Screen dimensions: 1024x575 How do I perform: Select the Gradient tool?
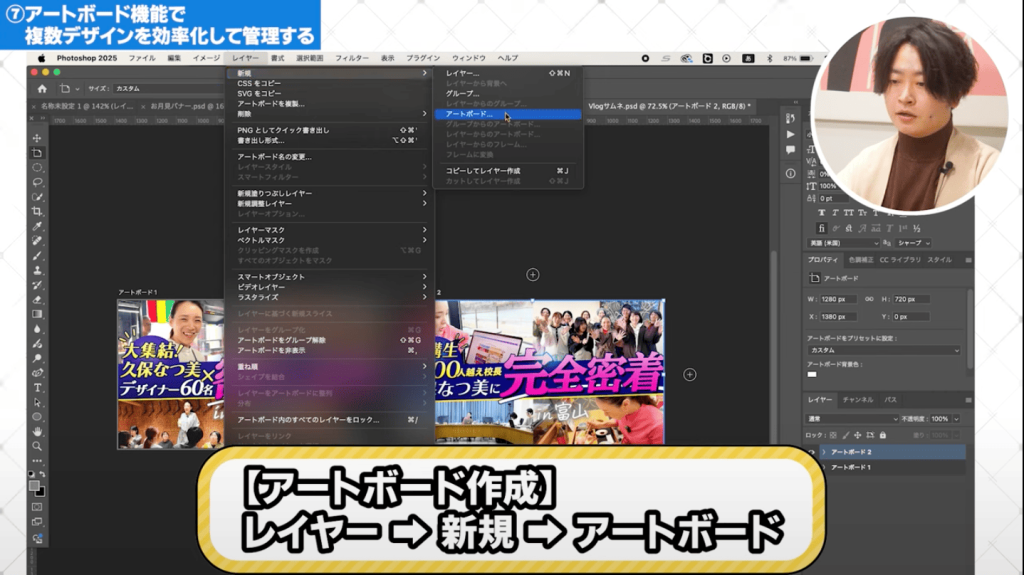37,314
